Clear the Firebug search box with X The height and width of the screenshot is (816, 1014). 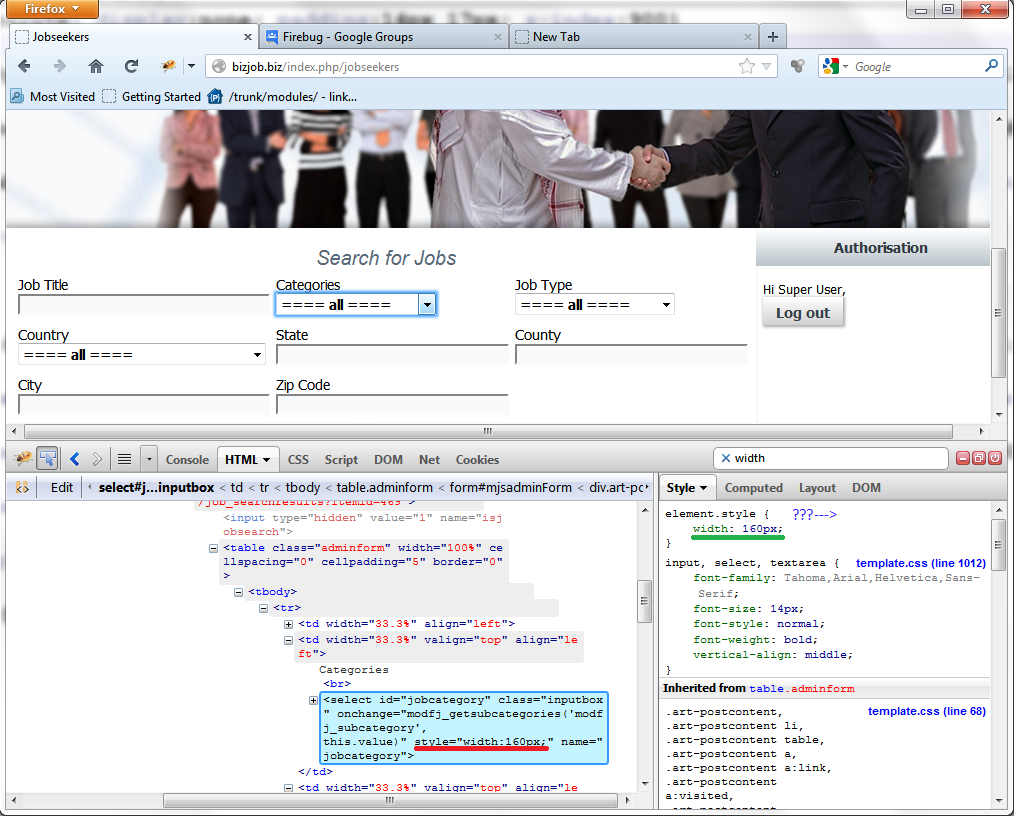[726, 458]
